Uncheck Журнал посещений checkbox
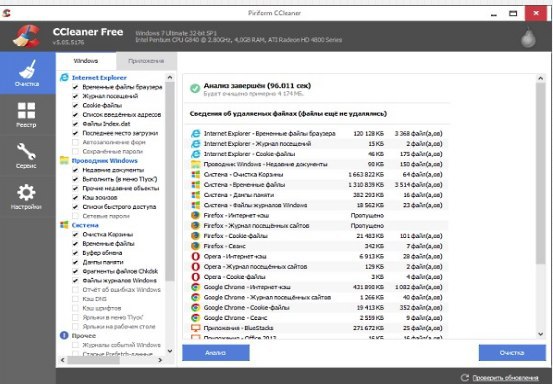 click(x=75, y=96)
